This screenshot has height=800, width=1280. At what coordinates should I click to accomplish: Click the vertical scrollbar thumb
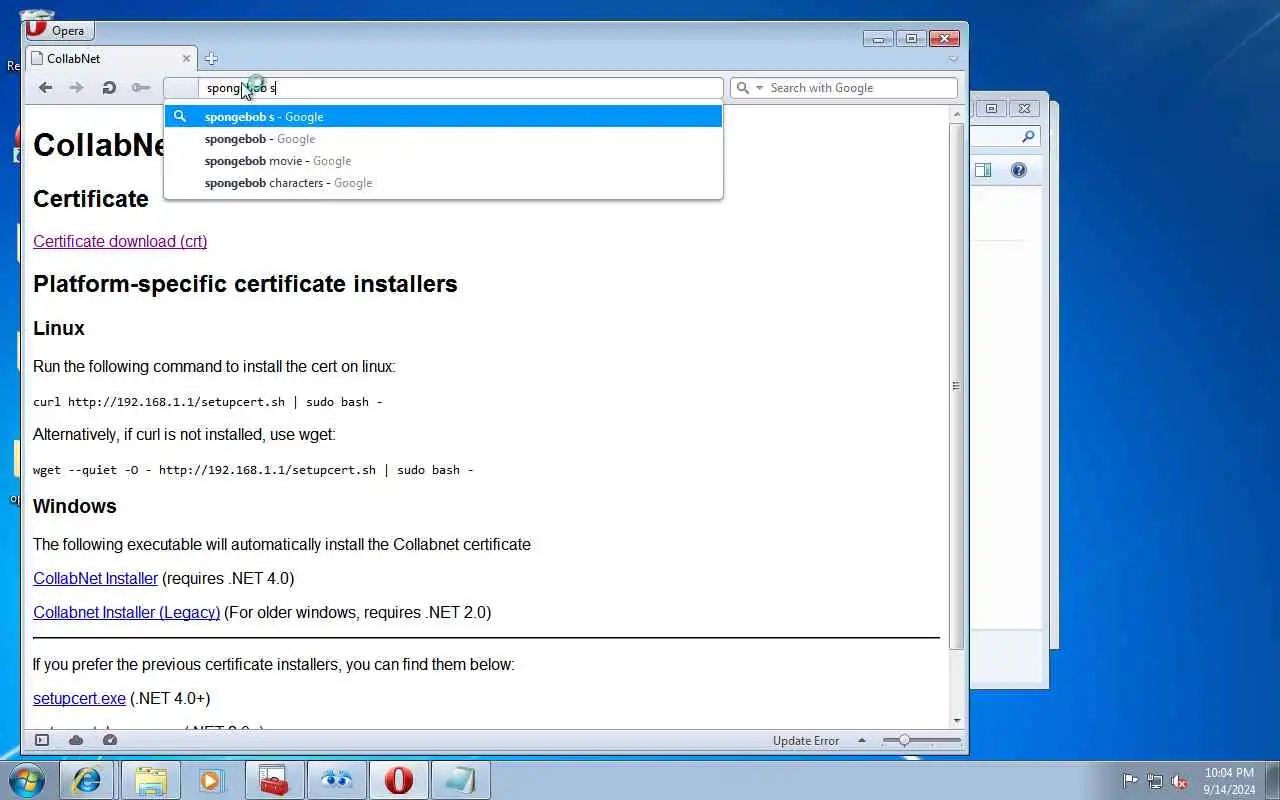(957, 386)
